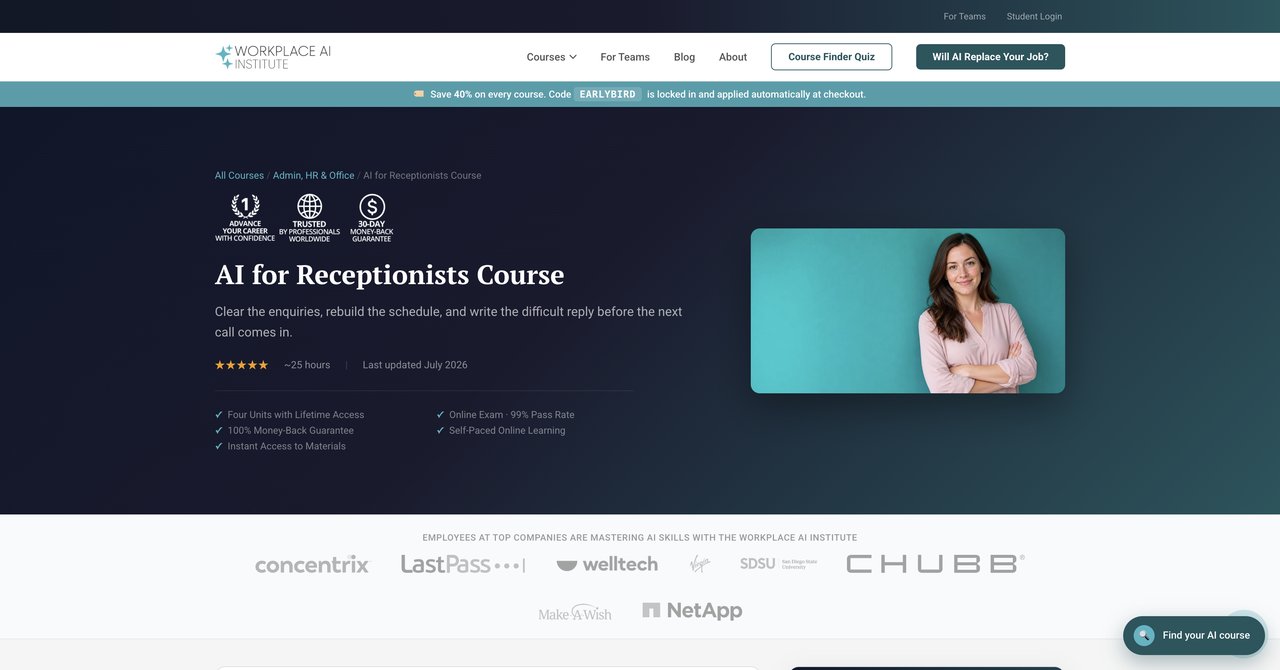Click Self-Paced Online Learning text
Screen dimensions: 1280x670
coord(507,431)
